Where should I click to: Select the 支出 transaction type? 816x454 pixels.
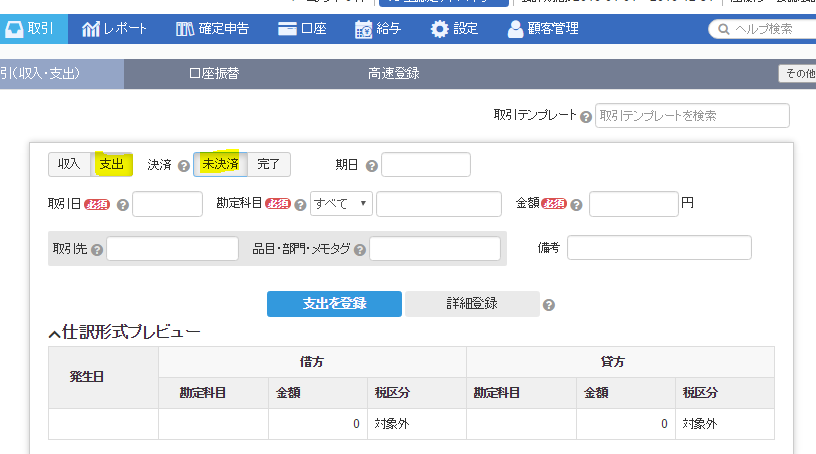(x=112, y=164)
